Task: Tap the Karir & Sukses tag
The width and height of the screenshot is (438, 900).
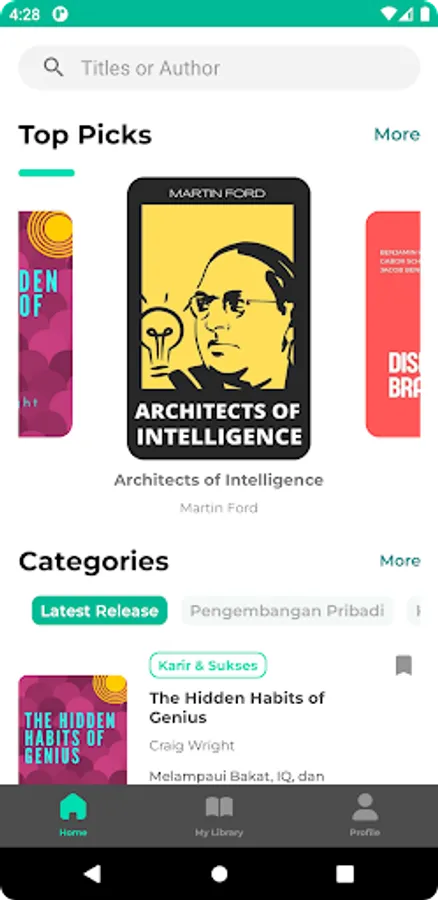Action: tap(208, 665)
